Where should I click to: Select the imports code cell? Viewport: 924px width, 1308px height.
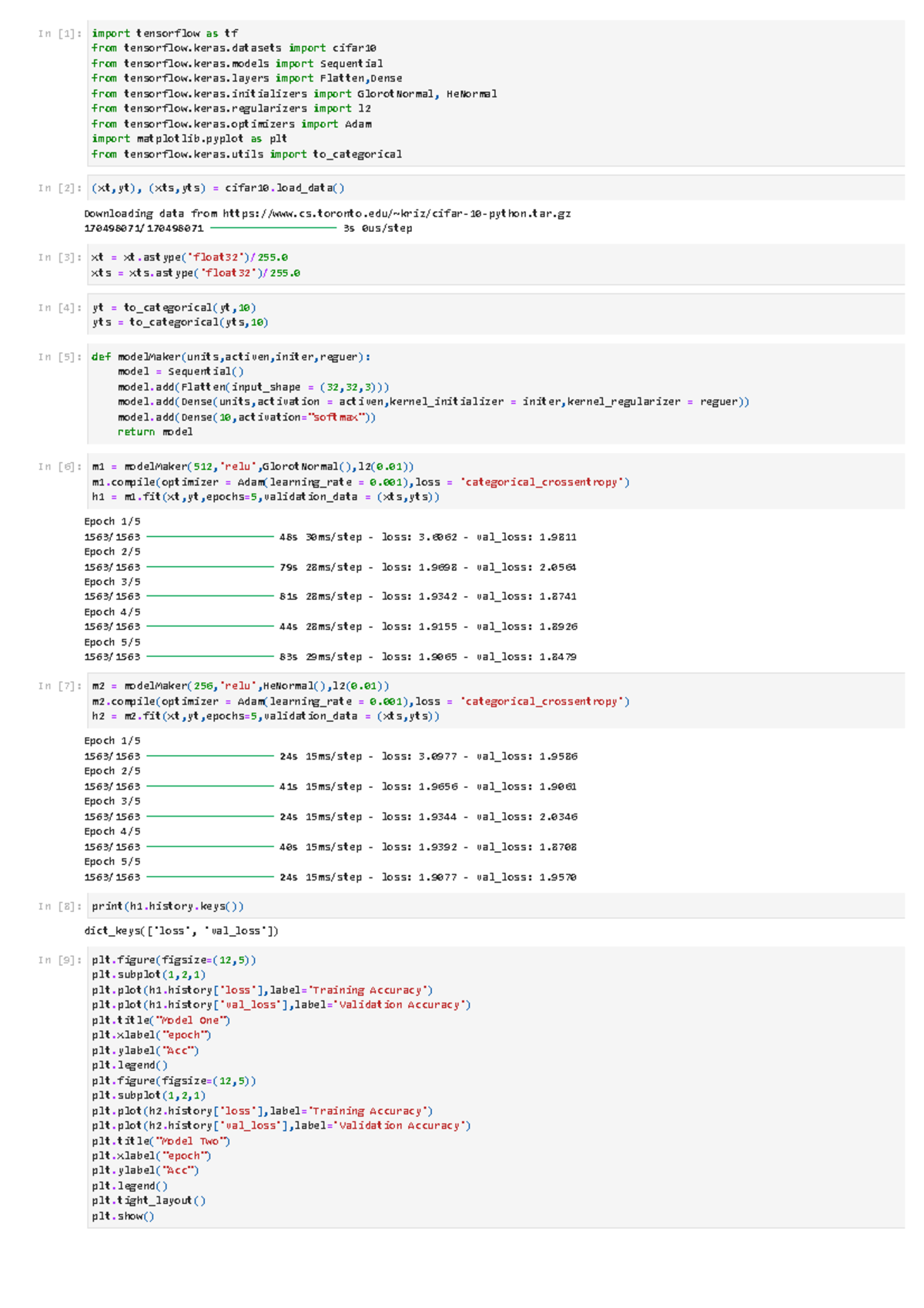pyautogui.click(x=493, y=93)
